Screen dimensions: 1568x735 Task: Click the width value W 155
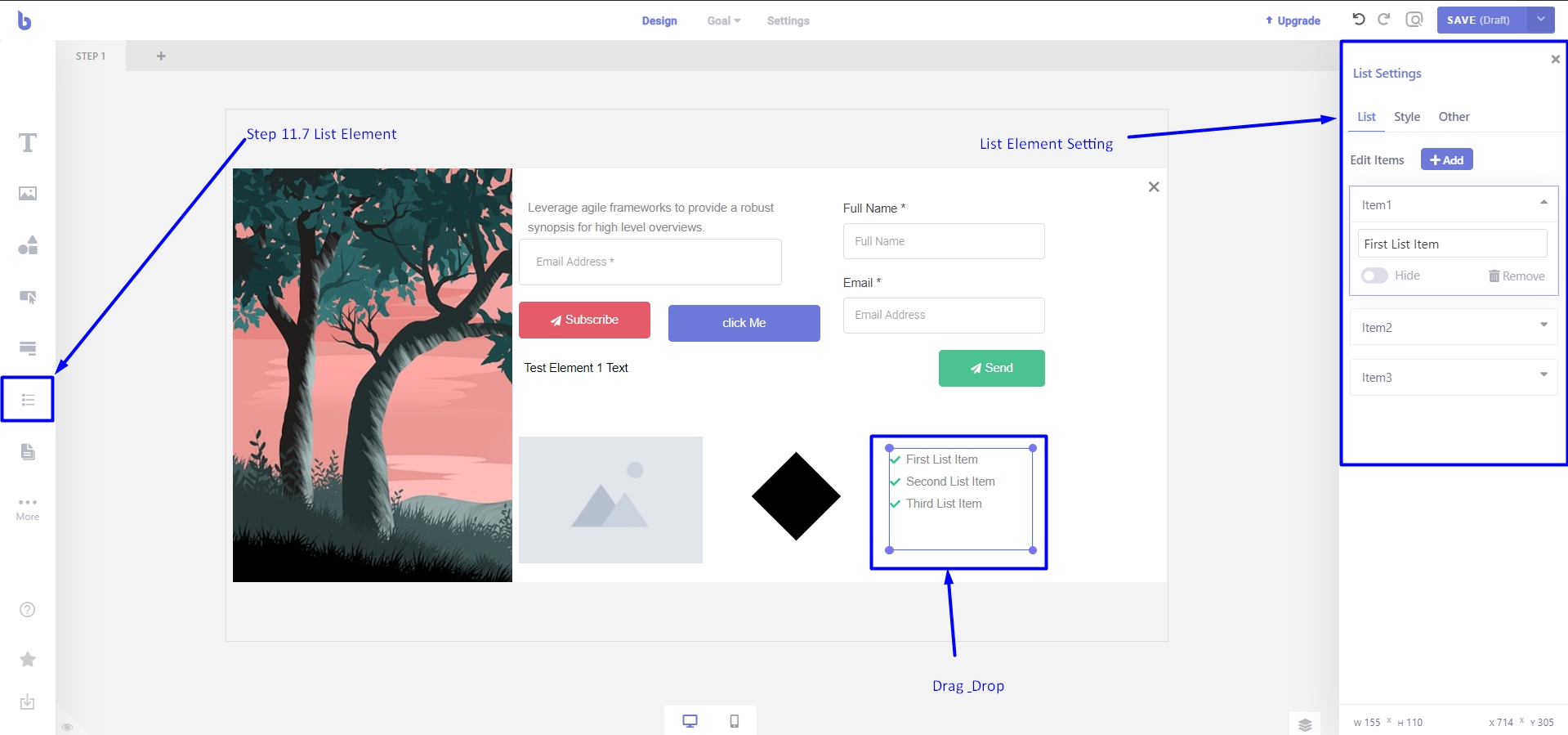1367,723
